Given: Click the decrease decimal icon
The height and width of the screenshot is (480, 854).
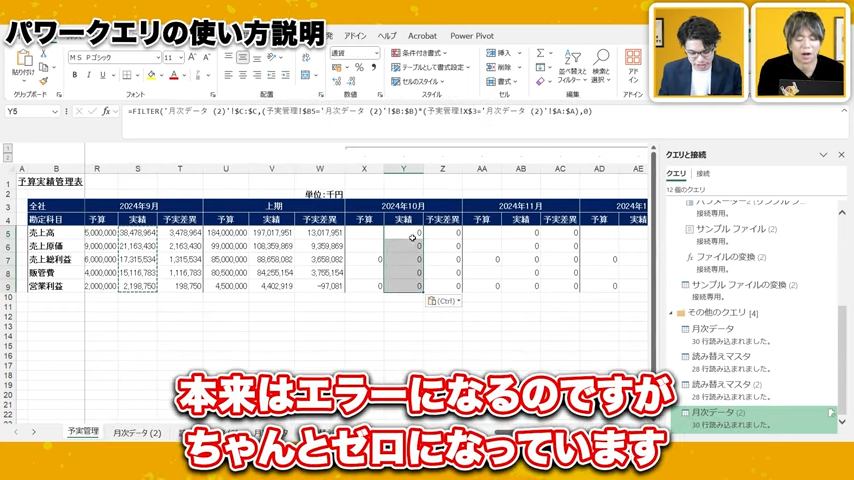Looking at the screenshot, I should 351,81.
